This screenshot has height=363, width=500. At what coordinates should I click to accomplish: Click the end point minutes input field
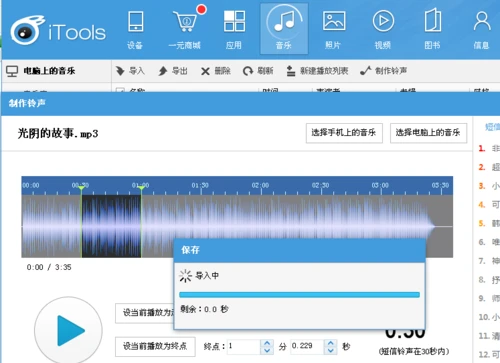(x=244, y=347)
